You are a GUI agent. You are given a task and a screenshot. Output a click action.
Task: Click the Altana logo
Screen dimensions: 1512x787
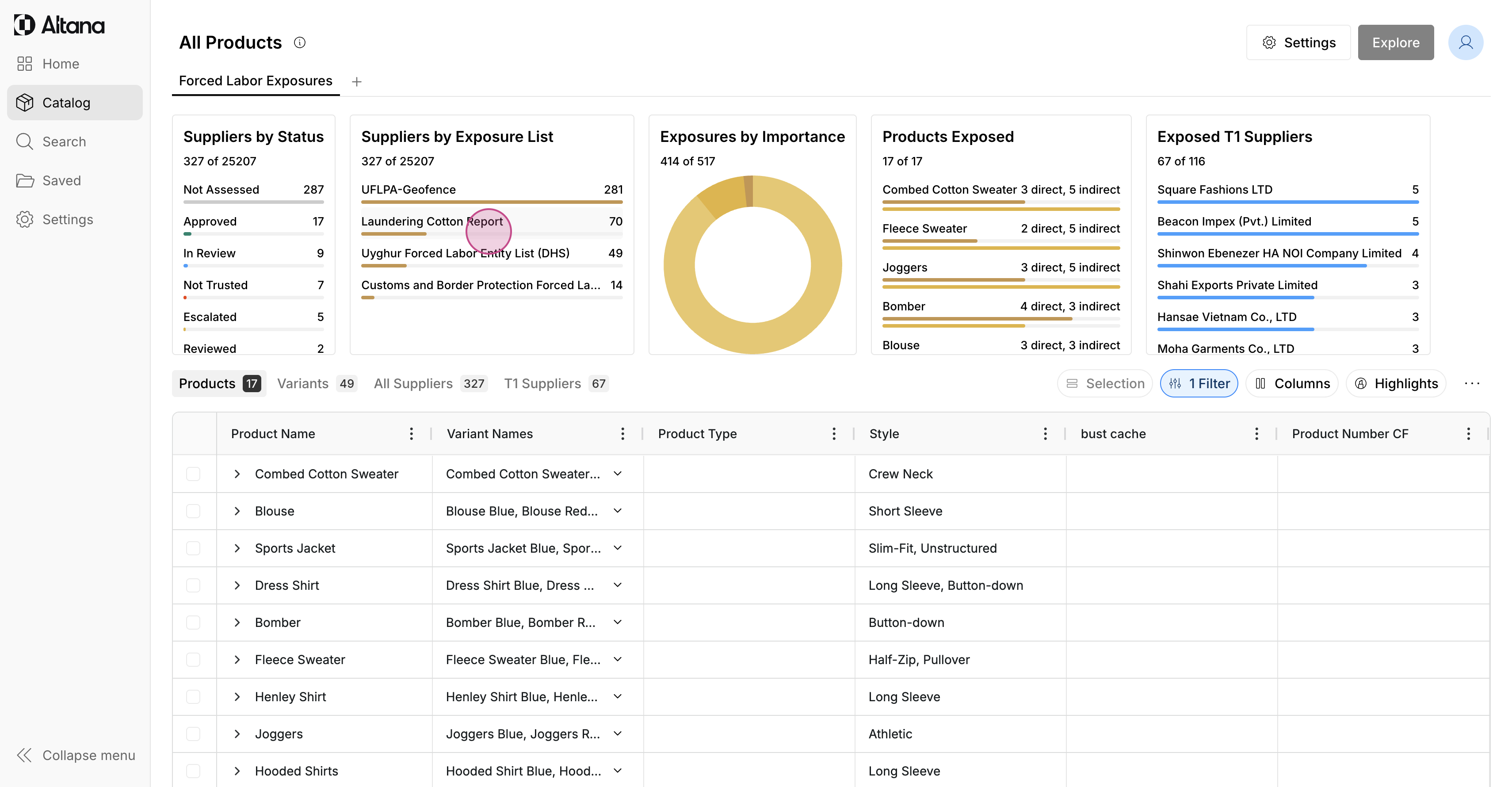pyautogui.click(x=59, y=25)
